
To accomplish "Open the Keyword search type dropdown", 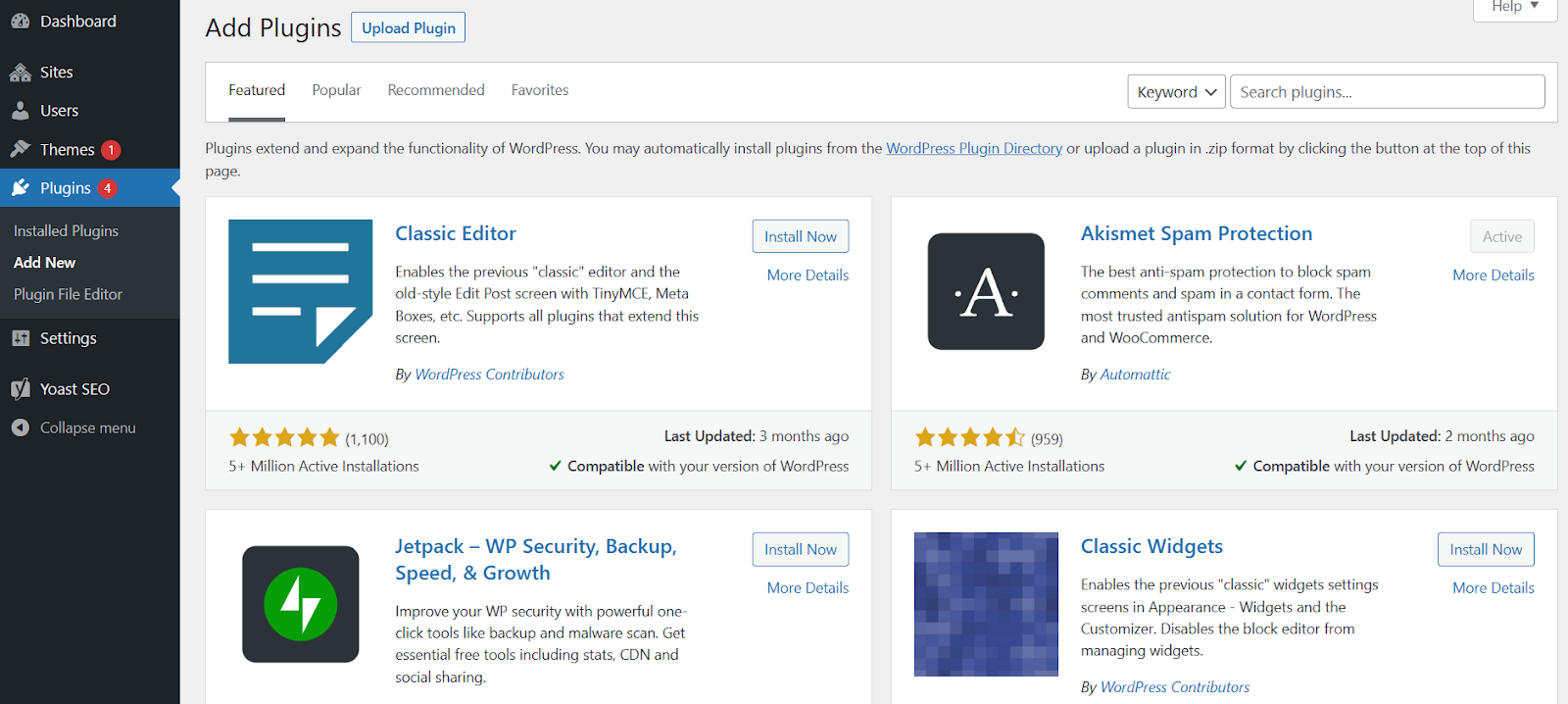I will pos(1176,92).
